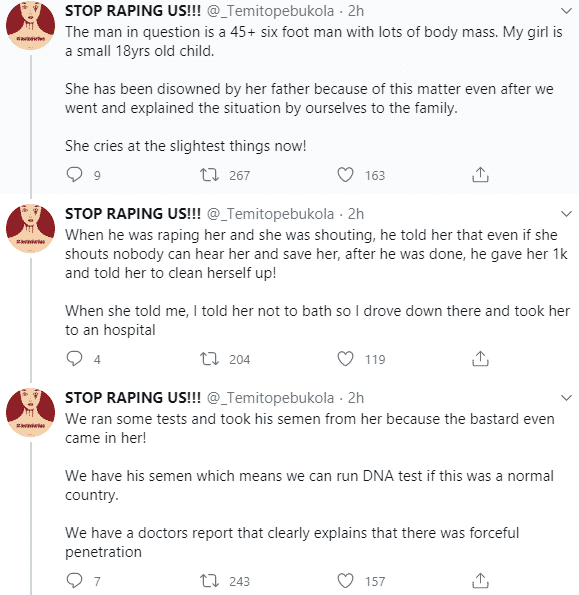Viewport: 579px width, 595px height.
Task: Open the first tweet's more options chevron
Action: pyautogui.click(x=566, y=11)
